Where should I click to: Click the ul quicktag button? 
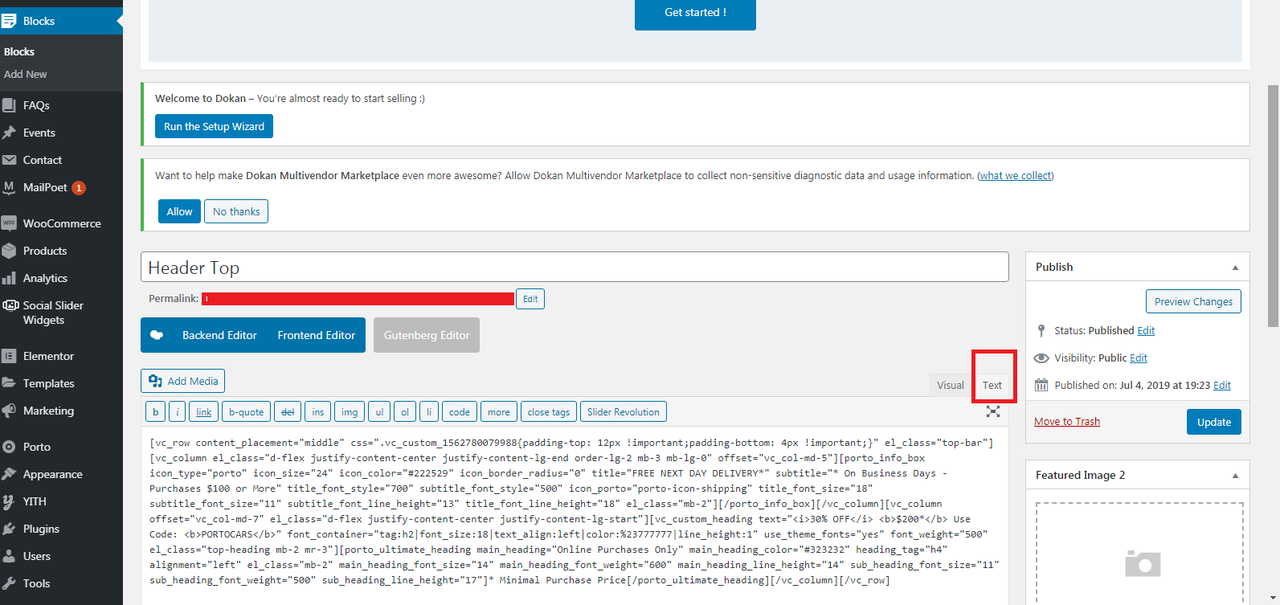point(379,412)
